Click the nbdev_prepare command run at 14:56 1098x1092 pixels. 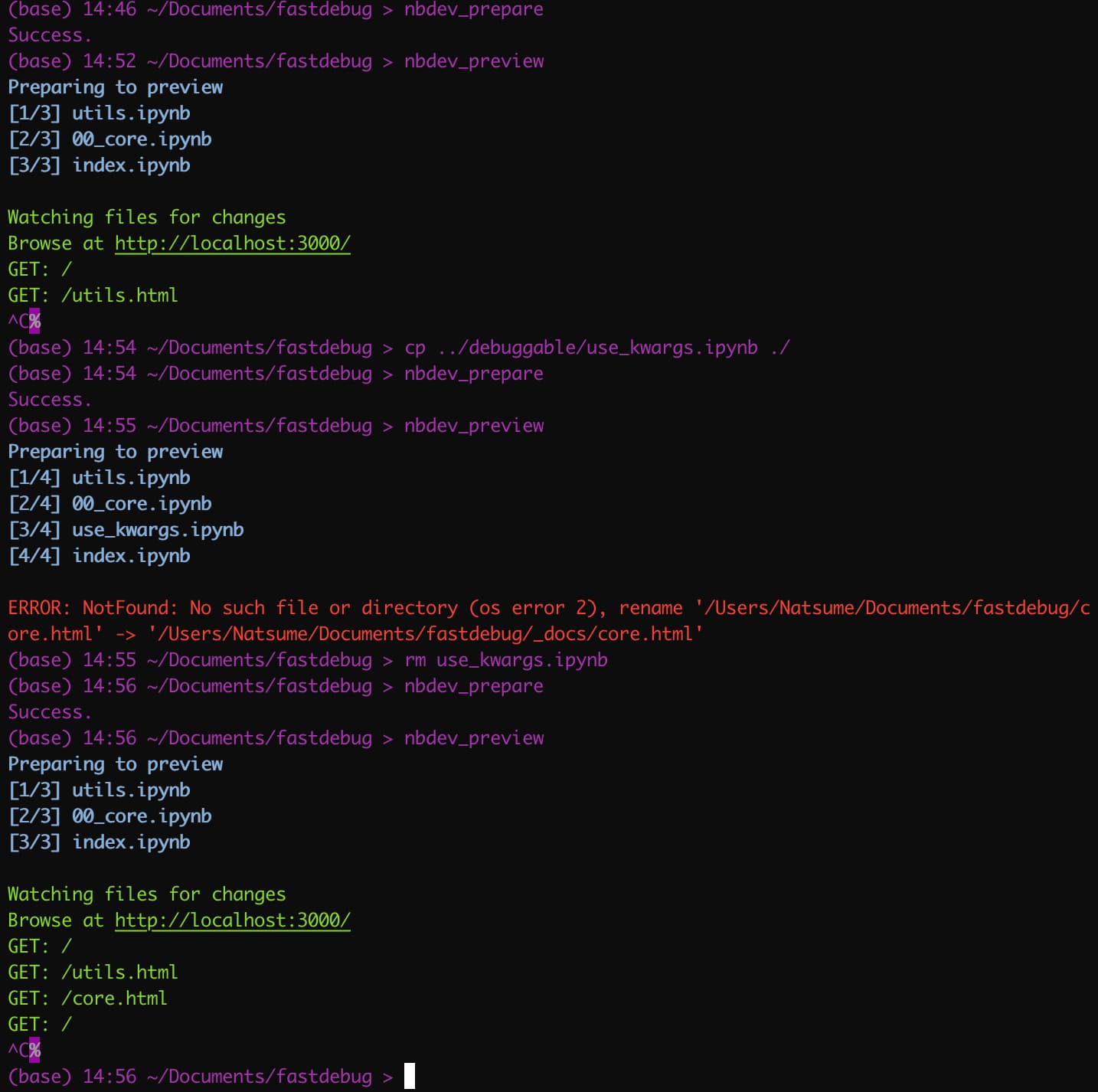(x=473, y=686)
